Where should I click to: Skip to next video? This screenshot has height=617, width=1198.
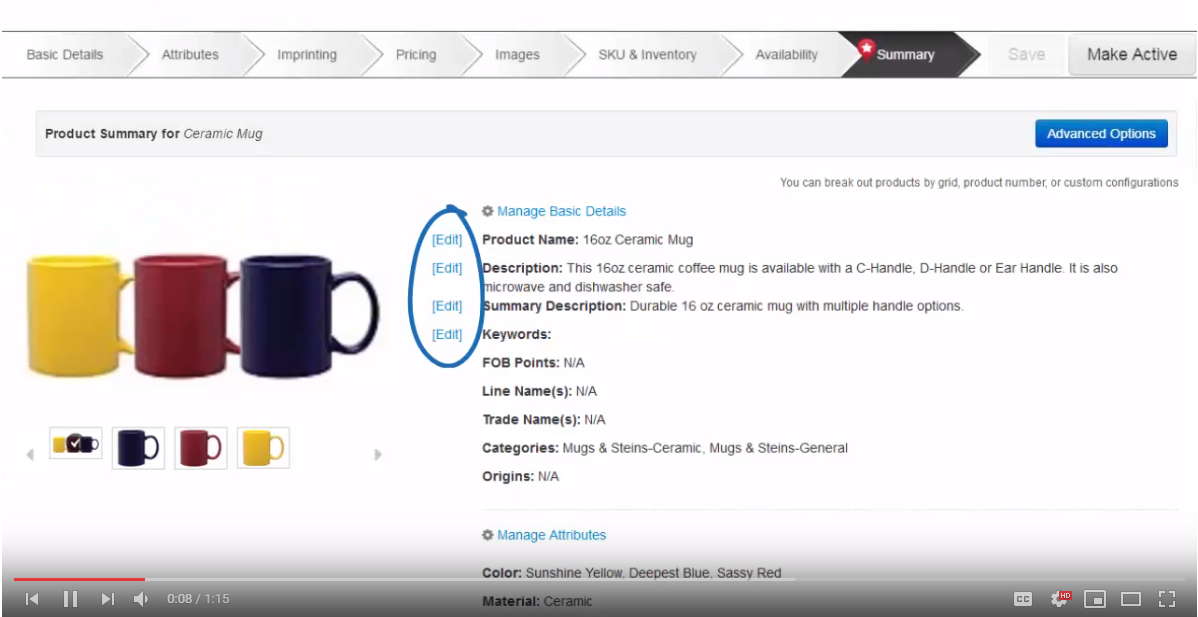(108, 599)
